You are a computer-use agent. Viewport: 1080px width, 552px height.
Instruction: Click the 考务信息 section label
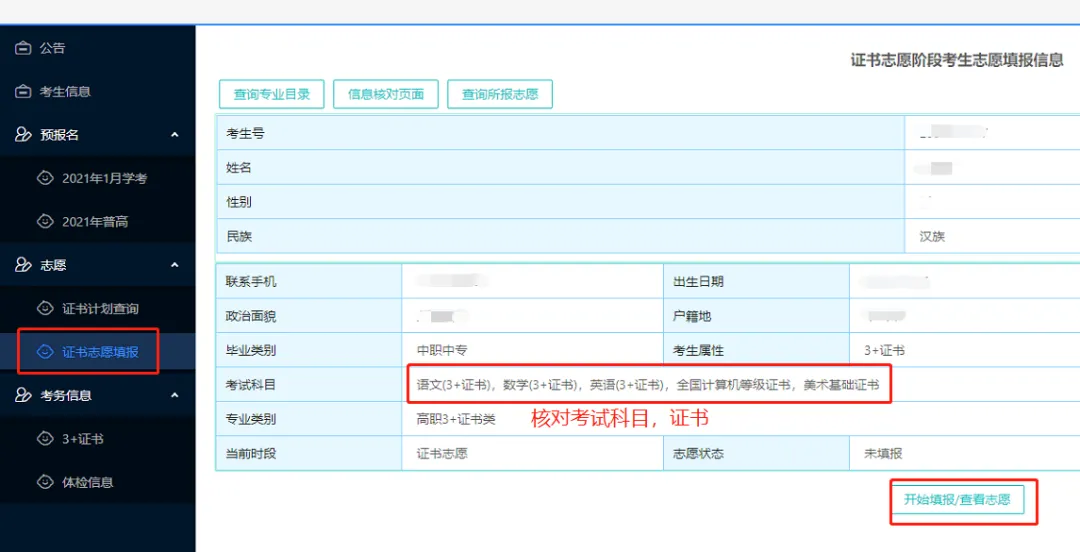tap(66, 396)
